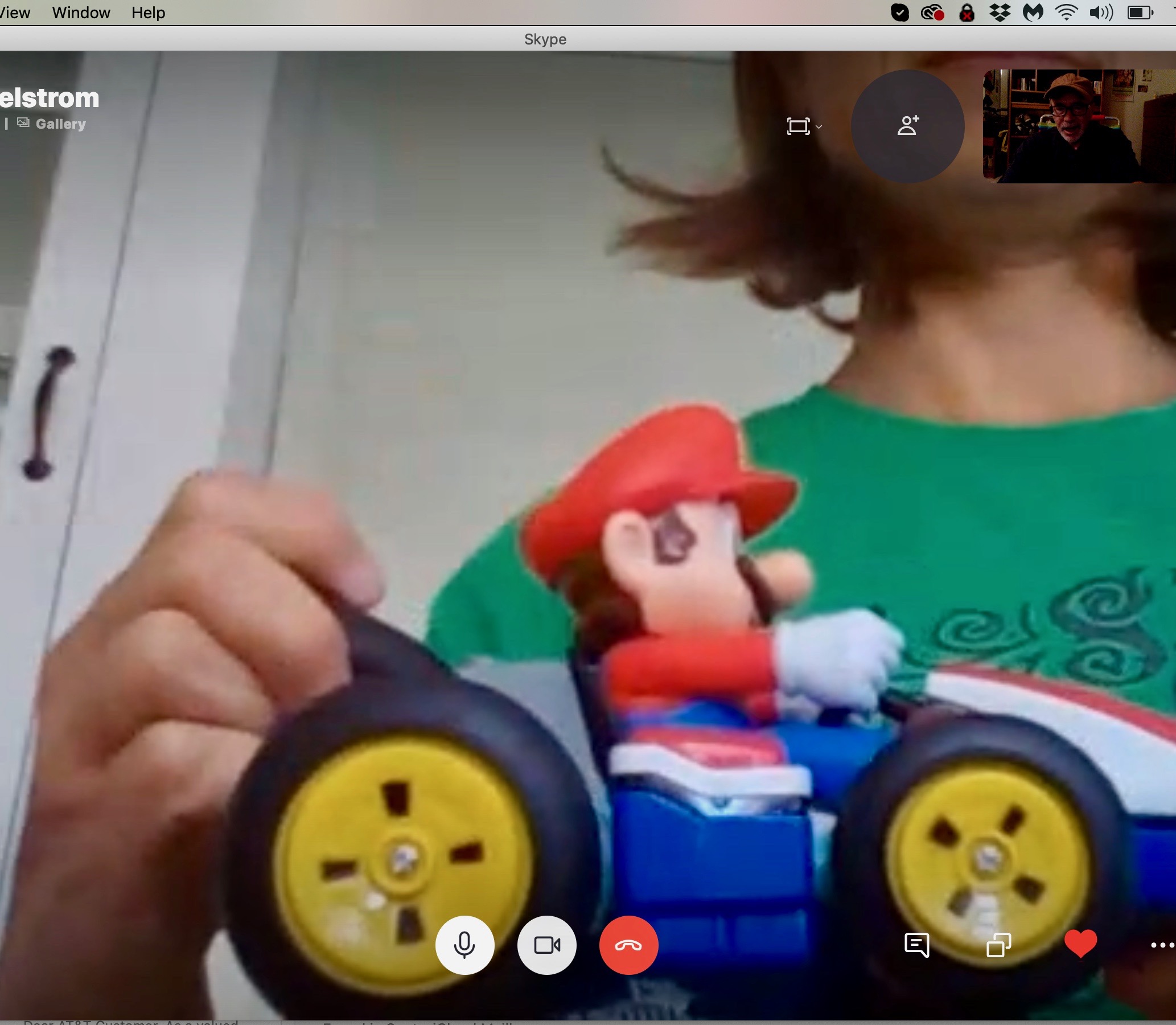Click the battery status icon
The height and width of the screenshot is (1025, 1176).
coord(1140,13)
